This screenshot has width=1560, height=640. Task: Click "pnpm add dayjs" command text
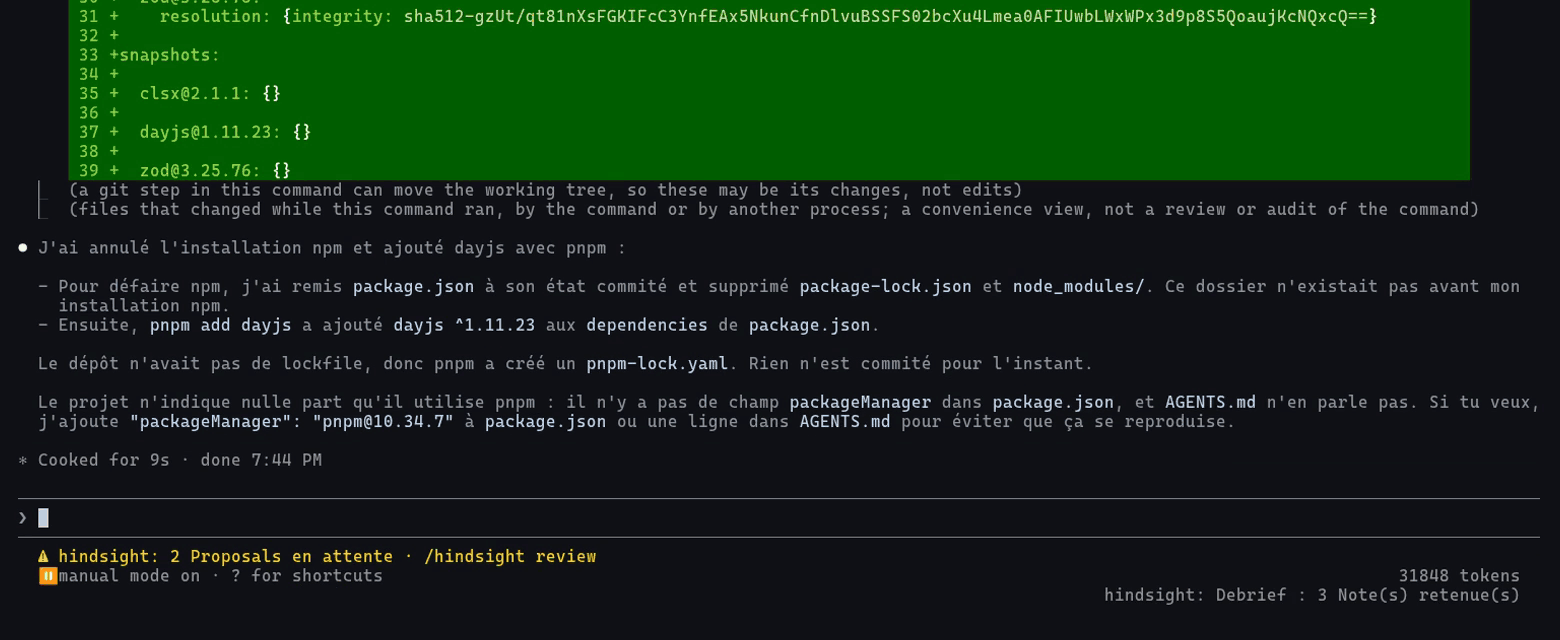click(x=220, y=325)
